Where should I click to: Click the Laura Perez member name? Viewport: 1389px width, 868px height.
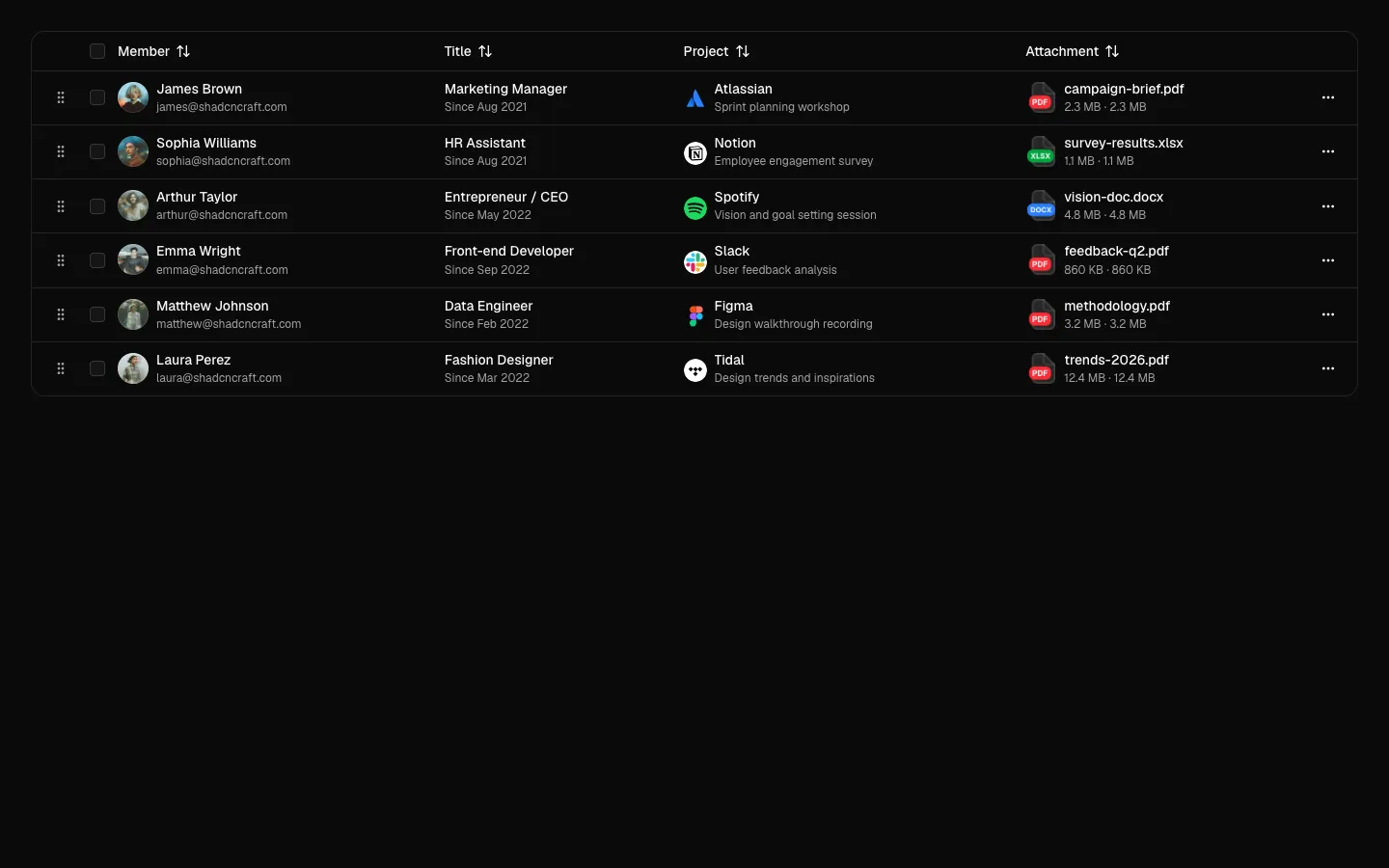click(194, 360)
